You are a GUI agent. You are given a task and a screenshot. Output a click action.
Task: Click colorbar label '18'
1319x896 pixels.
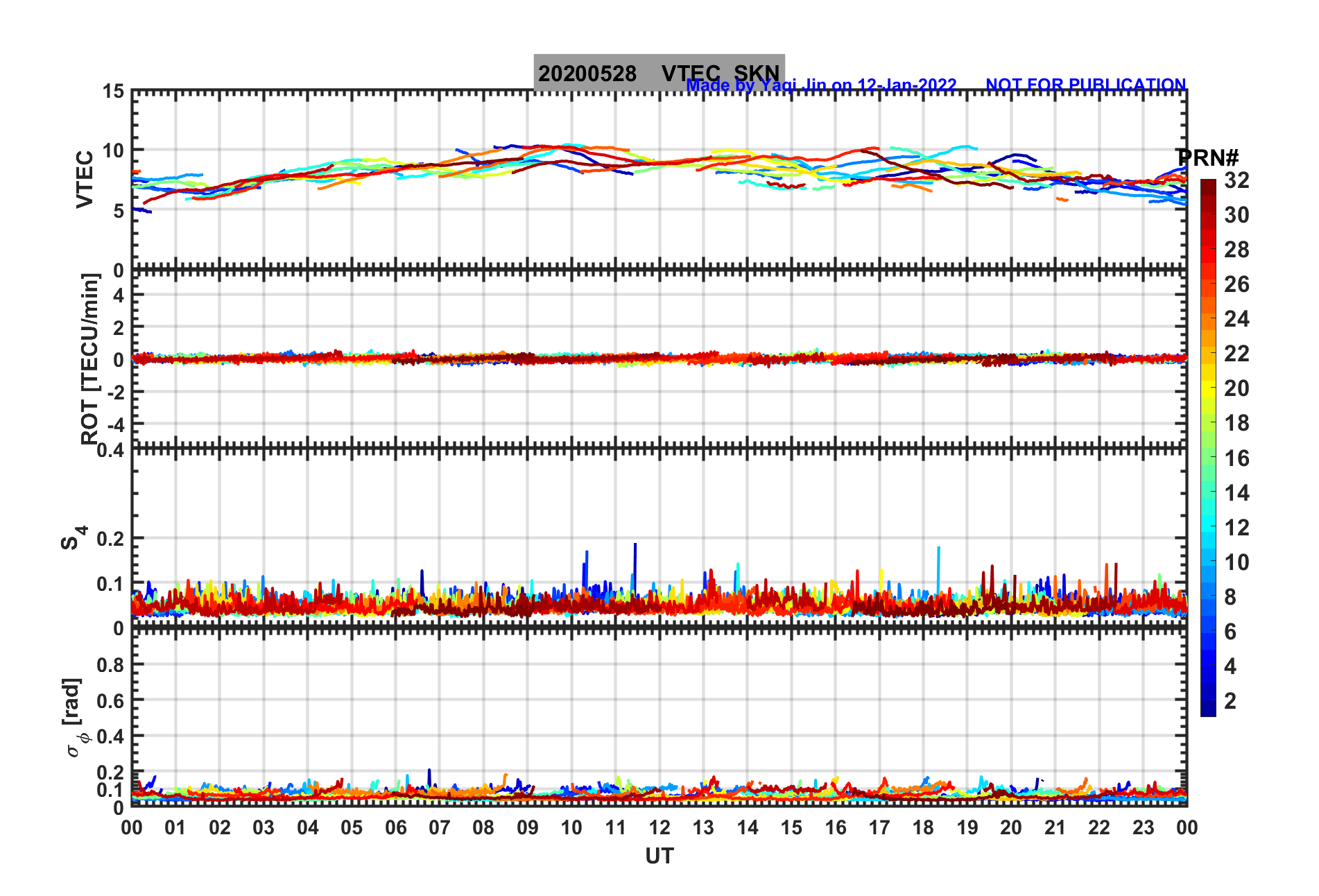coord(1236,423)
